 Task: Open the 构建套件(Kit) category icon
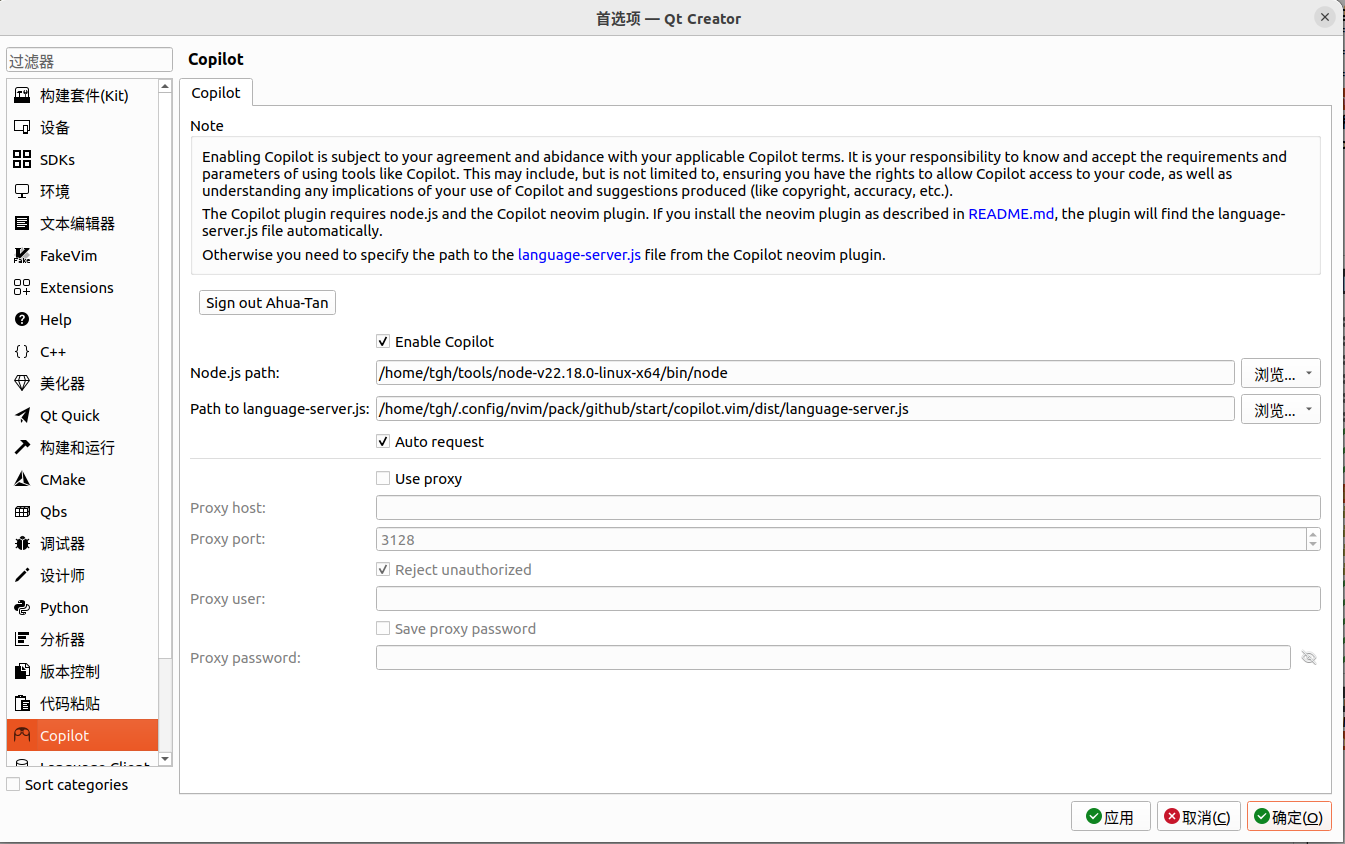pyautogui.click(x=22, y=96)
